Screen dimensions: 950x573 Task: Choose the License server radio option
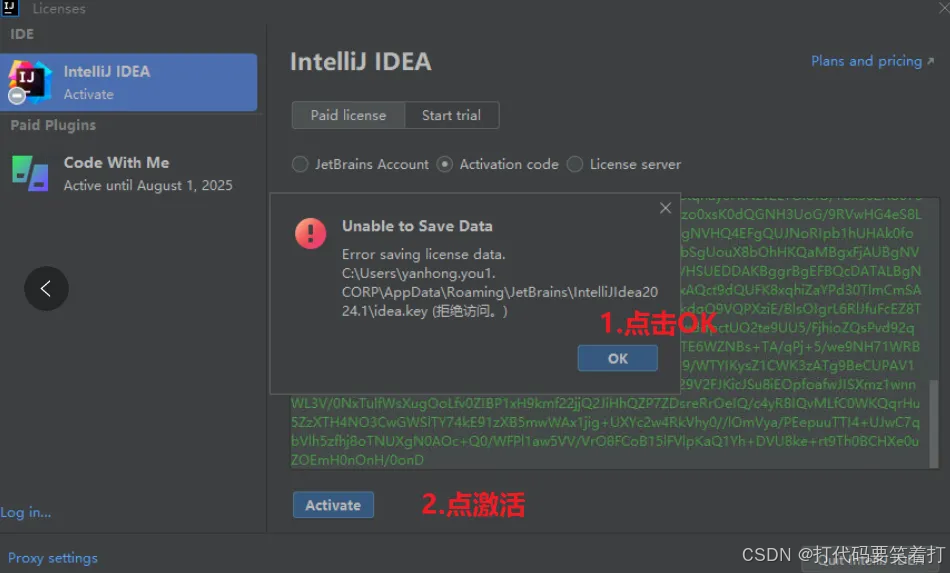624,164
